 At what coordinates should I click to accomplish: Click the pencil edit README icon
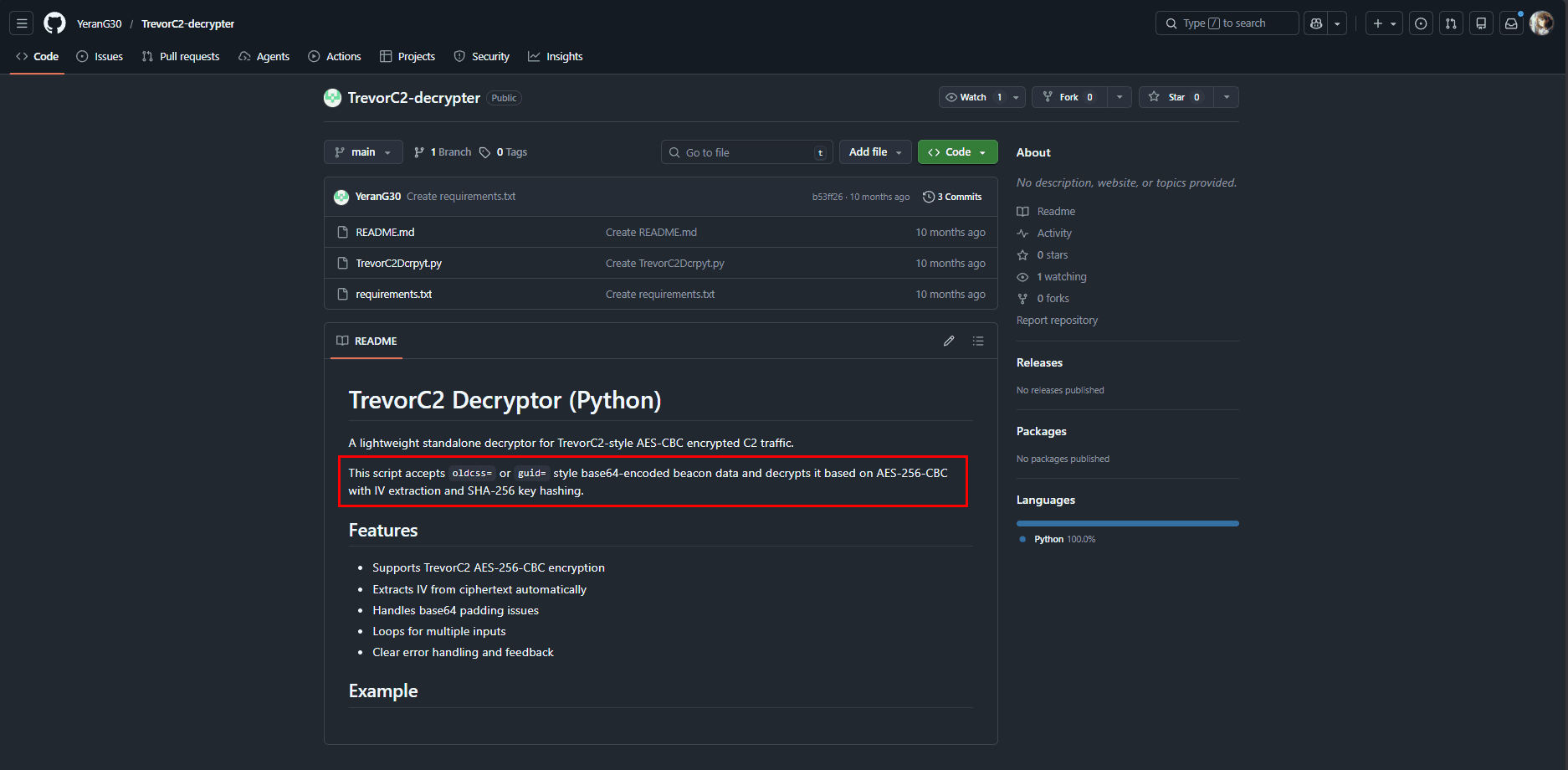click(949, 341)
